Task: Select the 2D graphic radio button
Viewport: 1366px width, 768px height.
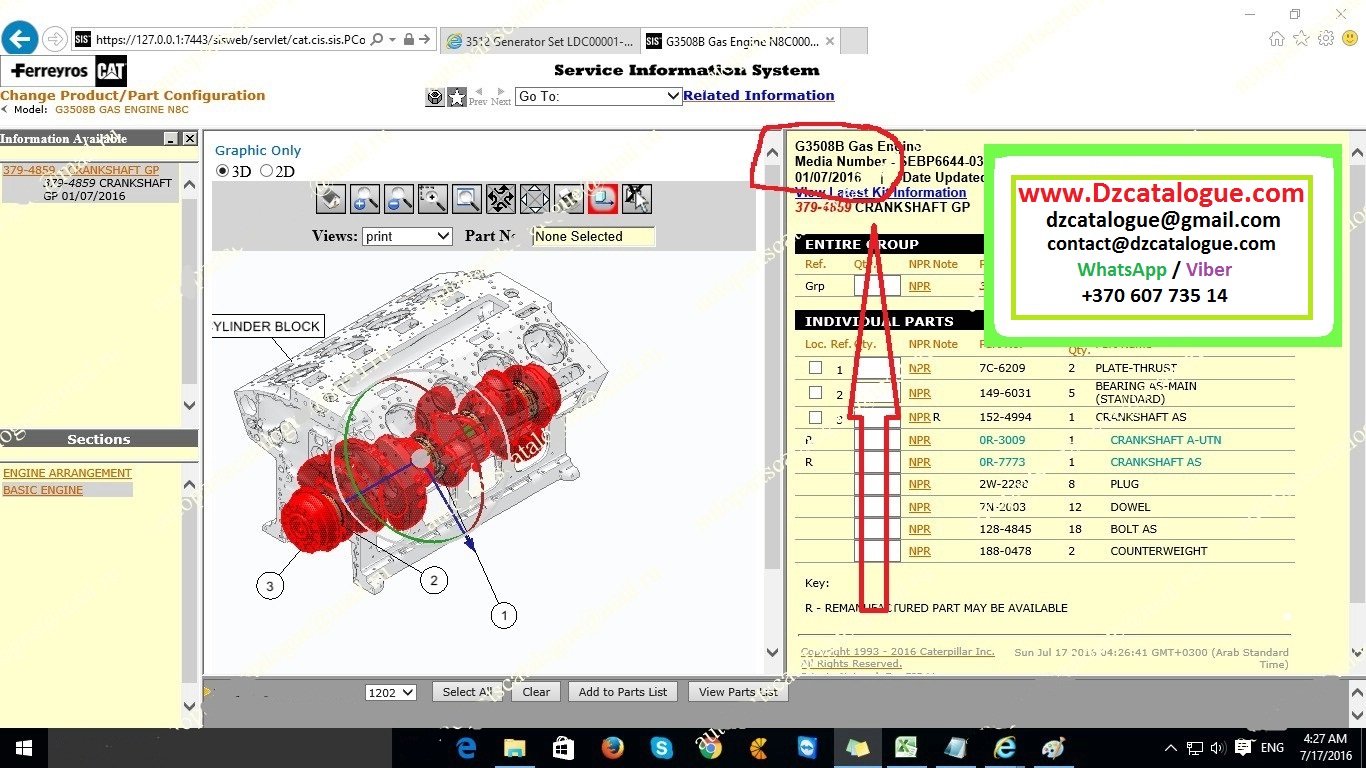Action: [266, 171]
